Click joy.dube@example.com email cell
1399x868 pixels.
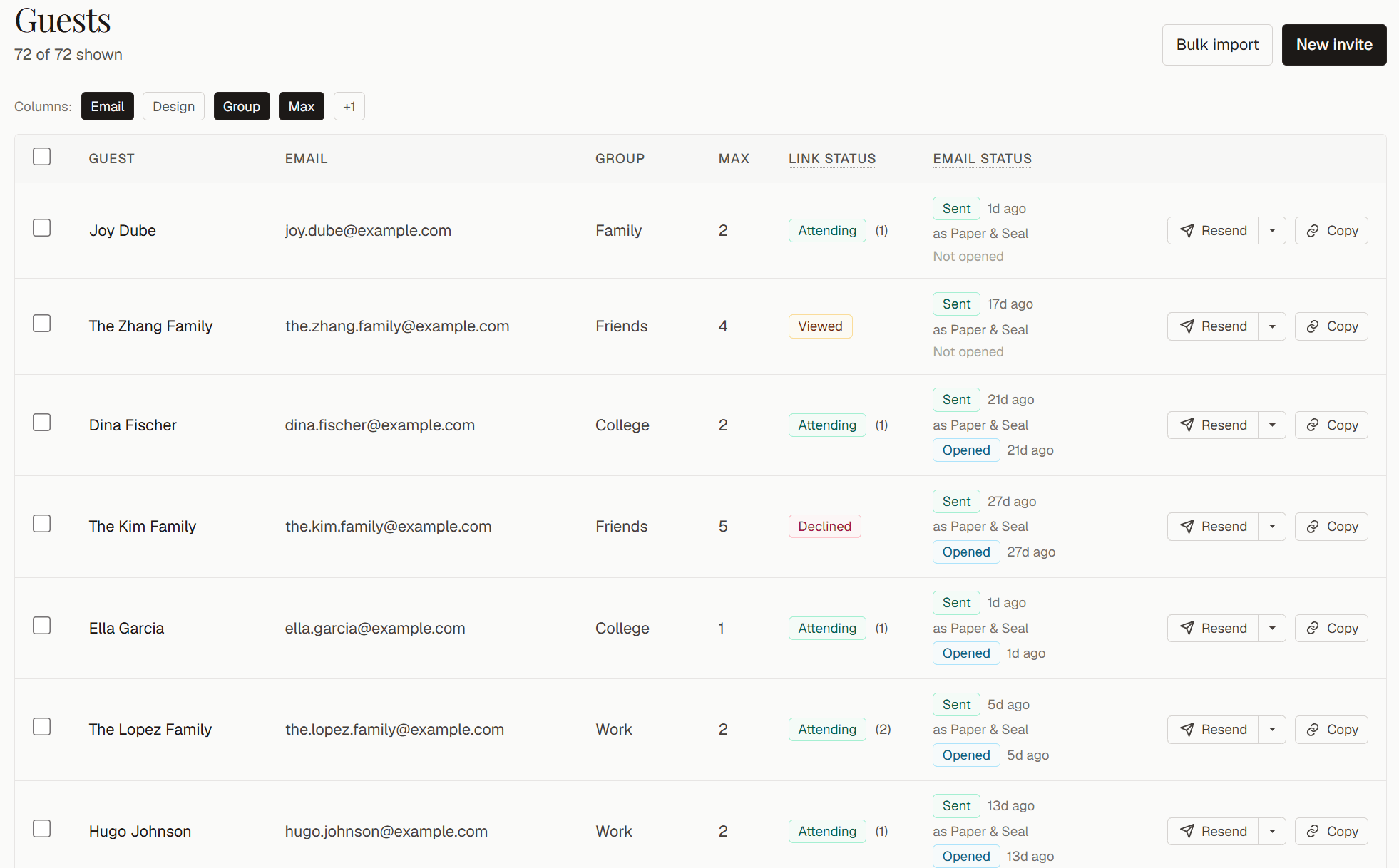[x=368, y=231]
